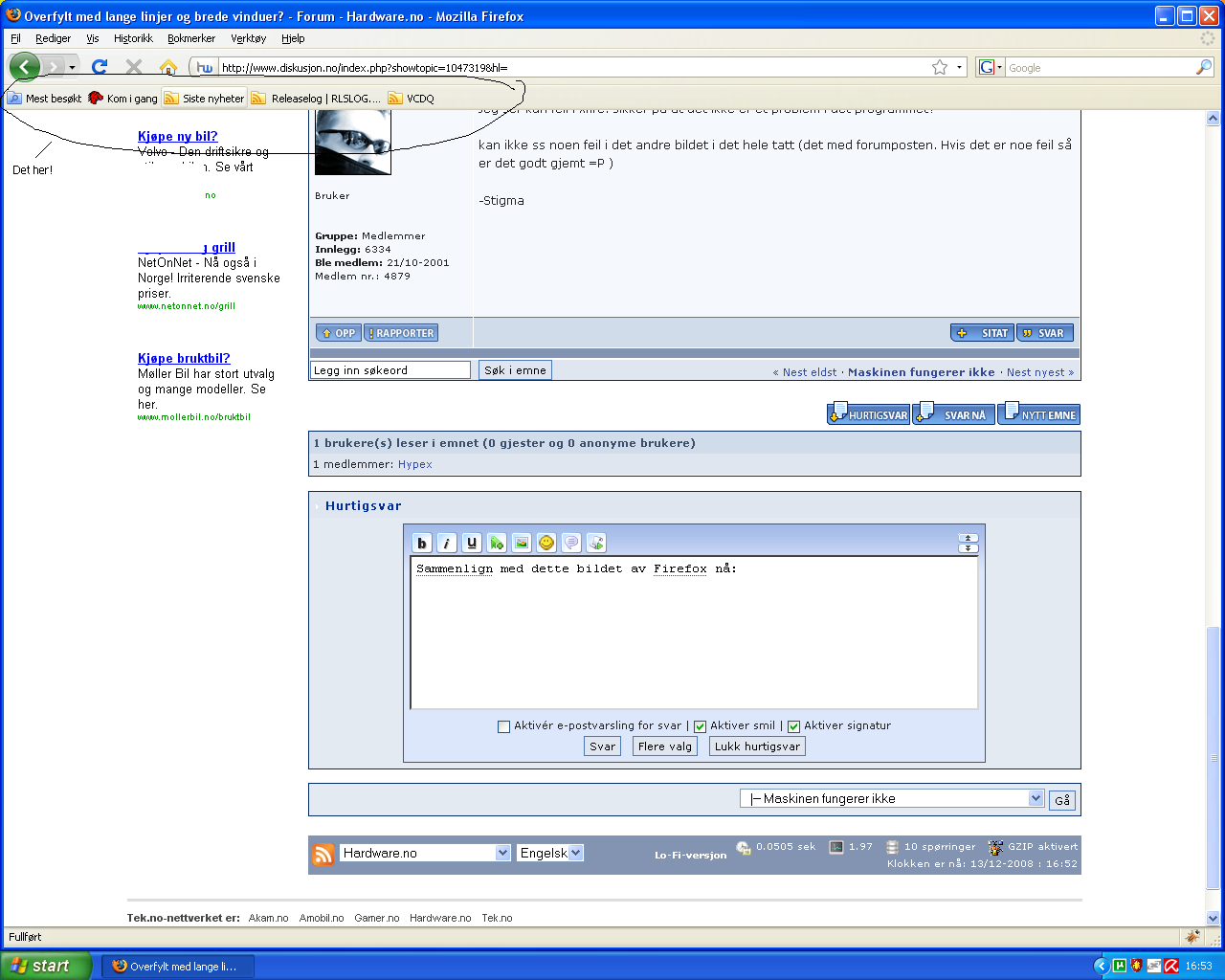Uncheck the Aktiver smil checkbox
This screenshot has height=980, width=1225.
coord(700,726)
